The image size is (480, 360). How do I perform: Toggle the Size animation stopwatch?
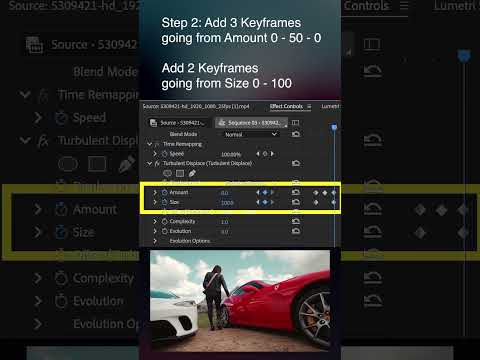164,202
